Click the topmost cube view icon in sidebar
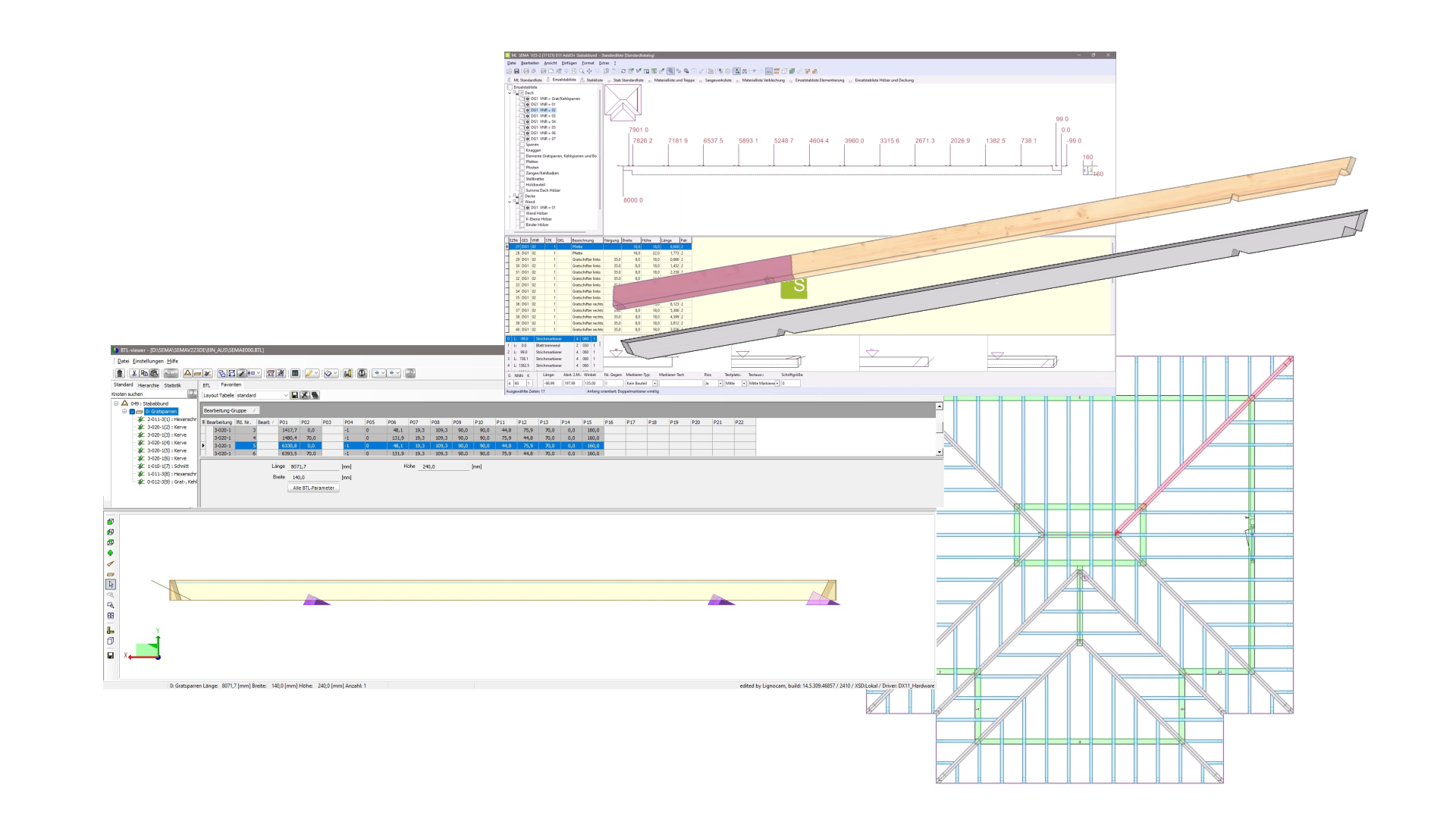 click(110, 522)
